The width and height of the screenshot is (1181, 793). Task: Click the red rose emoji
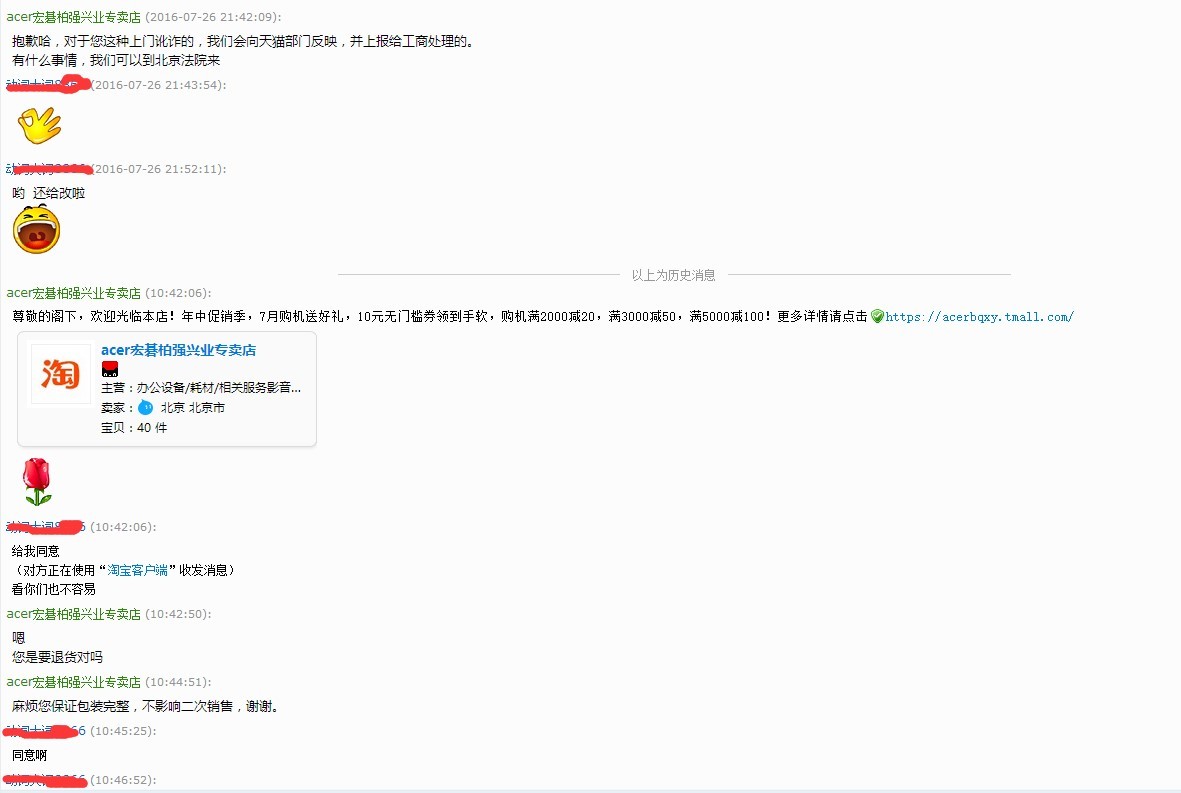37,482
